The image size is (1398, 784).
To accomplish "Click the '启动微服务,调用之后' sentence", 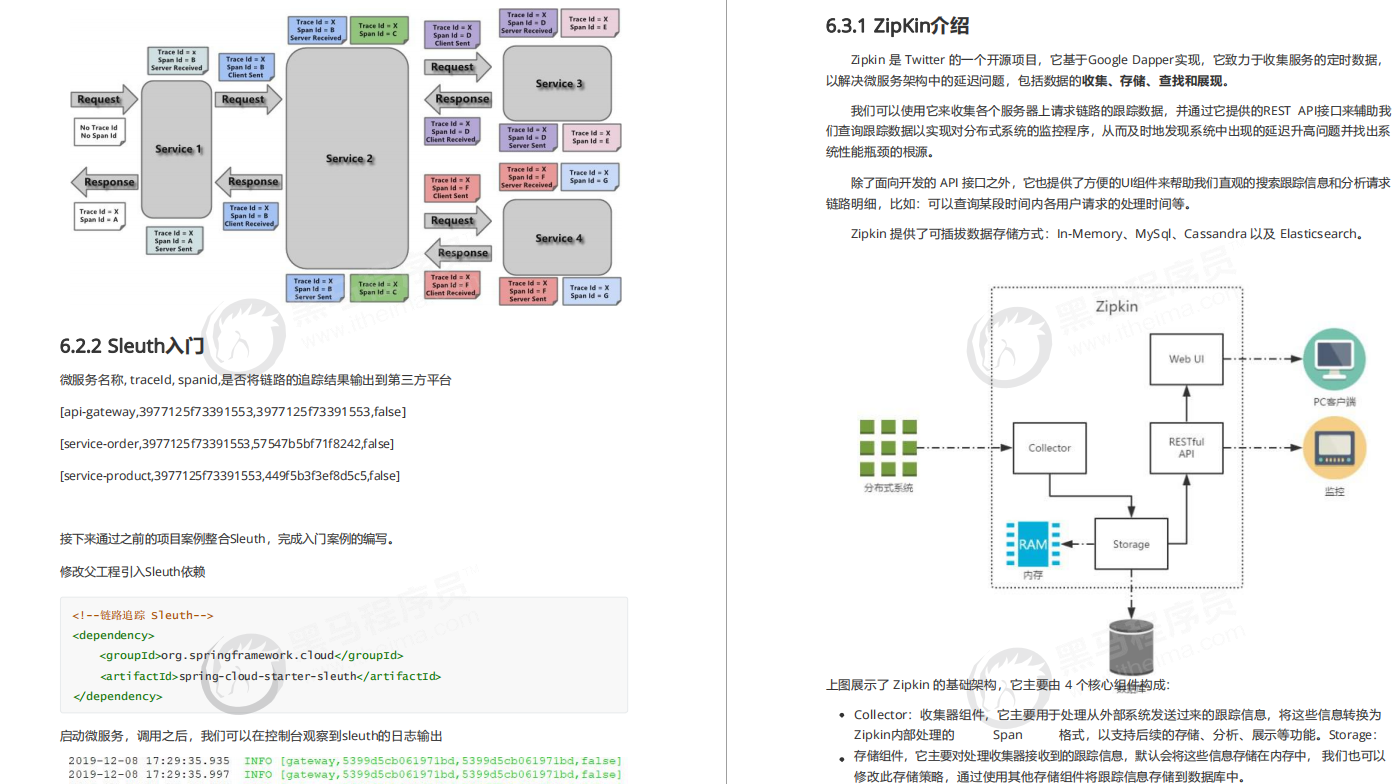I will [x=251, y=735].
